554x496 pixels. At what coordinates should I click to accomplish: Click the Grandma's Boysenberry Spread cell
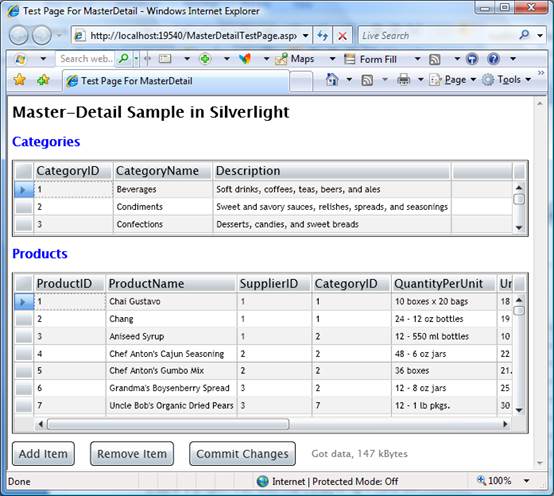click(x=171, y=388)
